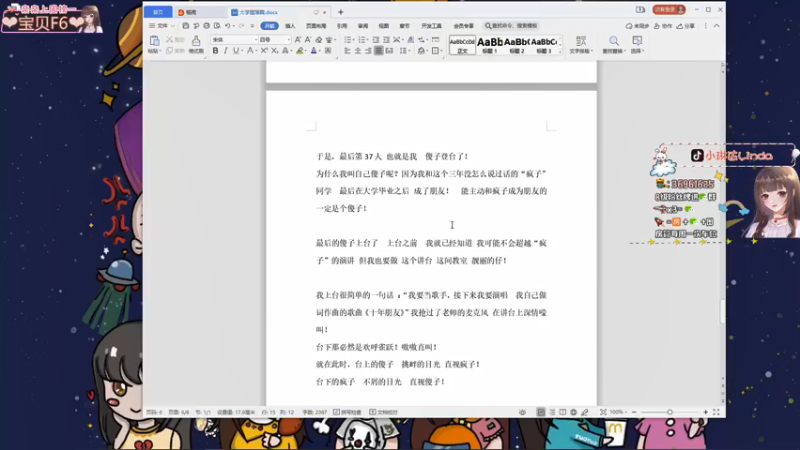Open the Insert ribbon tab
The width and height of the screenshot is (800, 450).
290,26
